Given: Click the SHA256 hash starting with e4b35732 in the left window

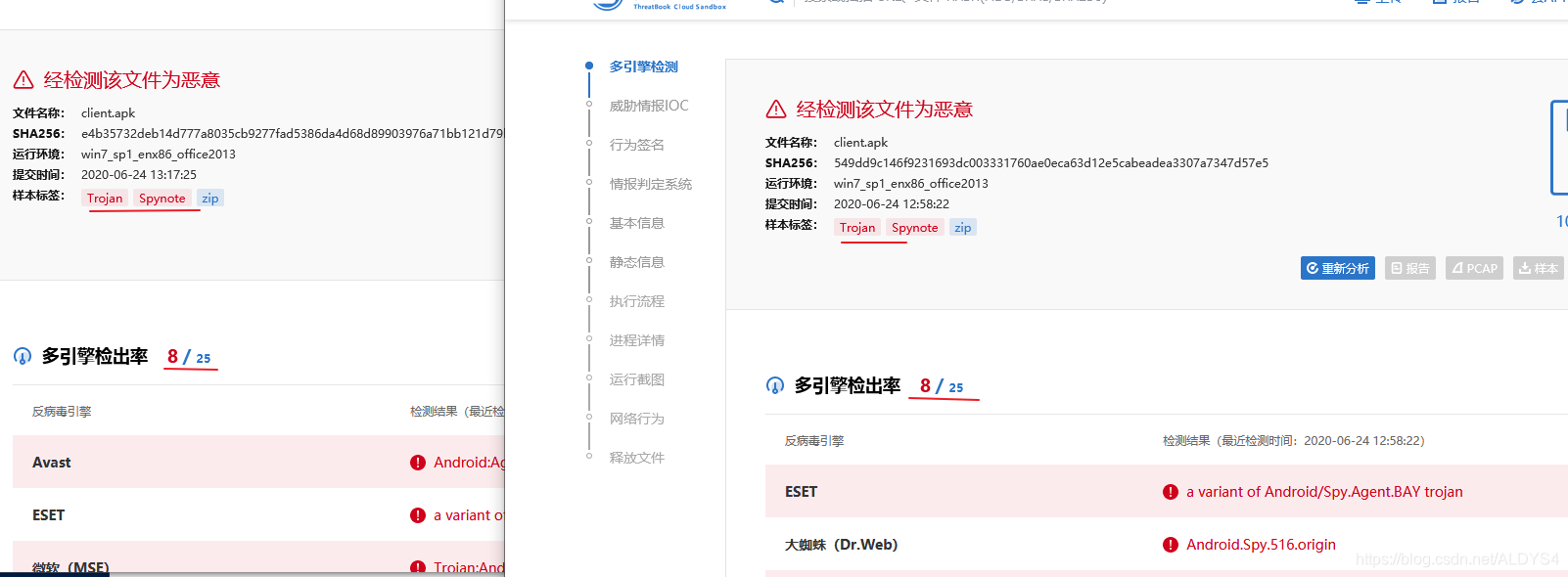Looking at the screenshot, I should coord(293,134).
